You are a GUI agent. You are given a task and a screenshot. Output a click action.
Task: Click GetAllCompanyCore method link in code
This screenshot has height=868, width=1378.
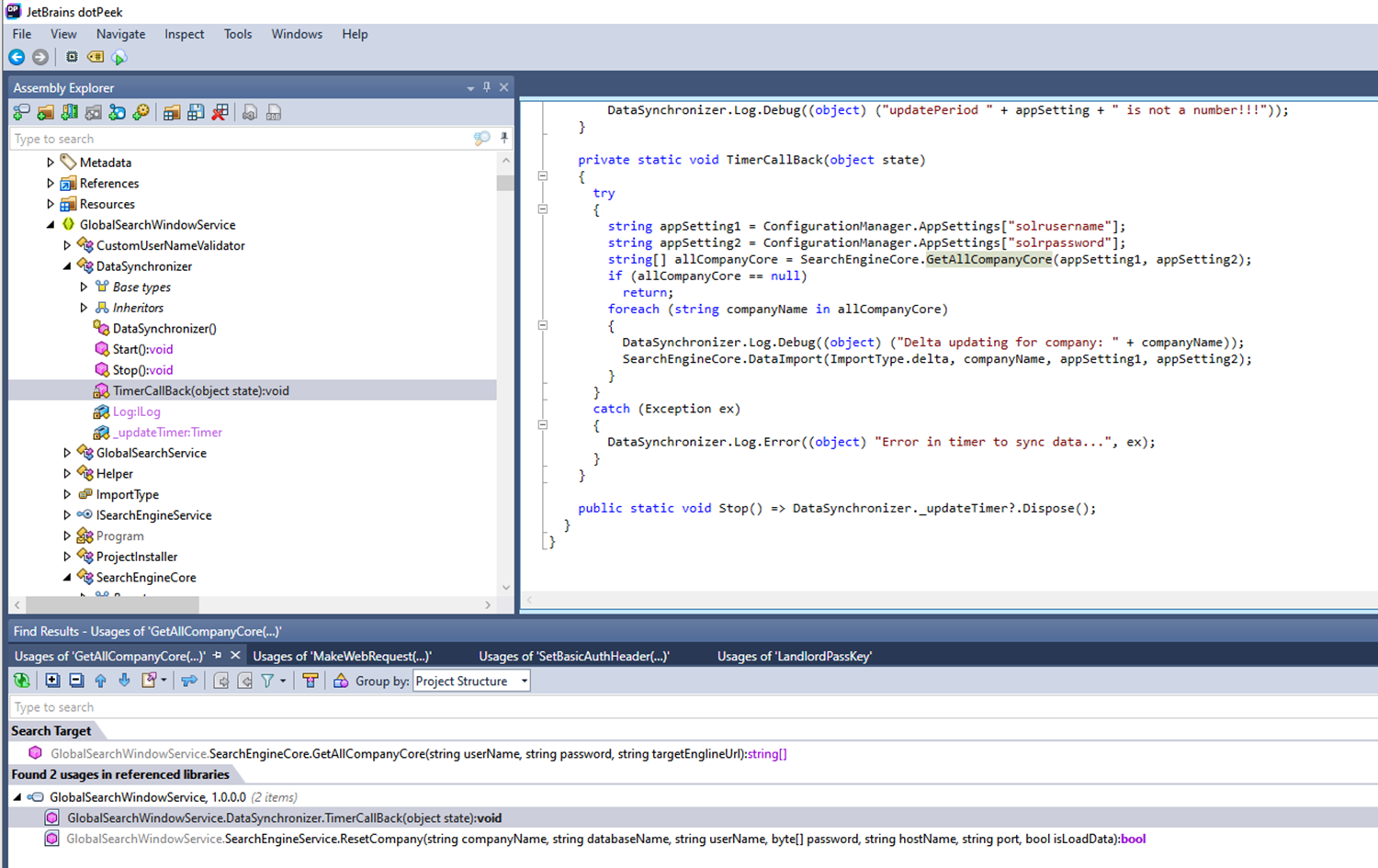[988, 260]
